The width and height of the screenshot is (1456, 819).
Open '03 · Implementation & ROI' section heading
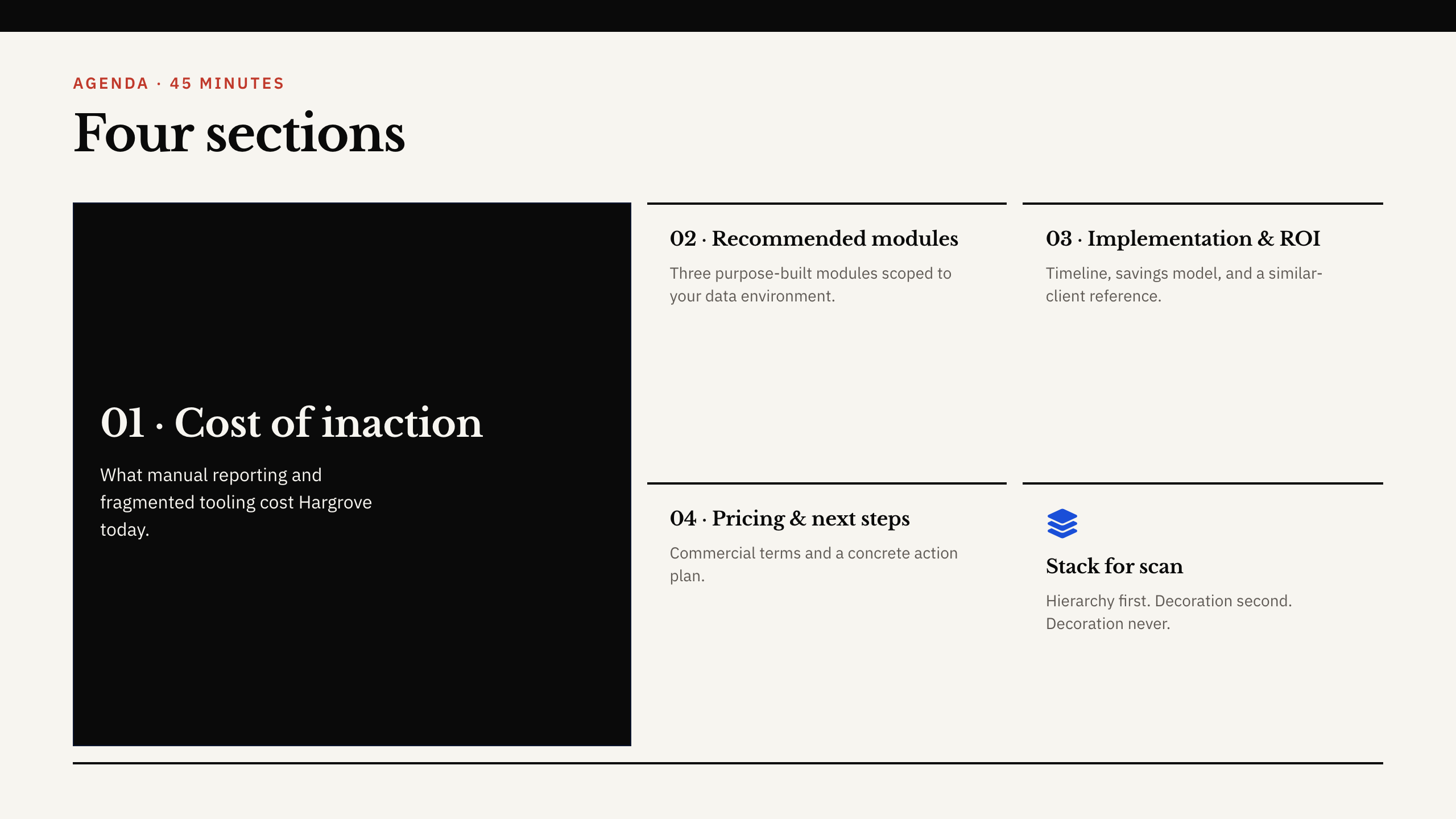[1183, 238]
